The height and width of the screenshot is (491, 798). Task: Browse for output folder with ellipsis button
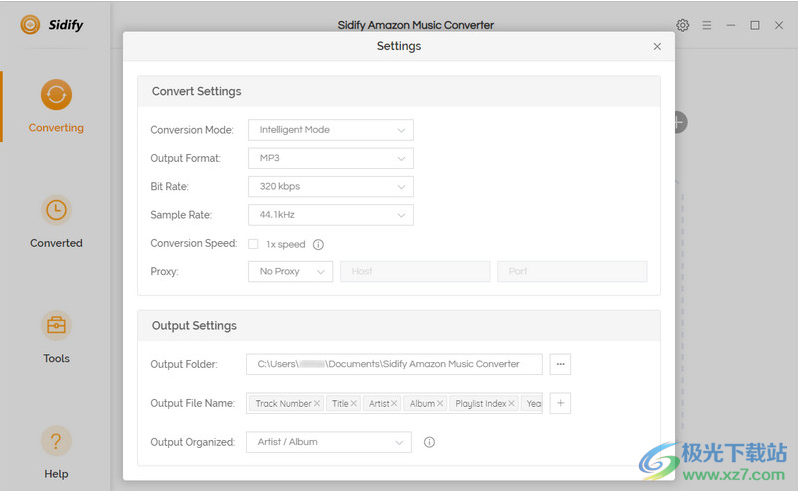pos(560,364)
